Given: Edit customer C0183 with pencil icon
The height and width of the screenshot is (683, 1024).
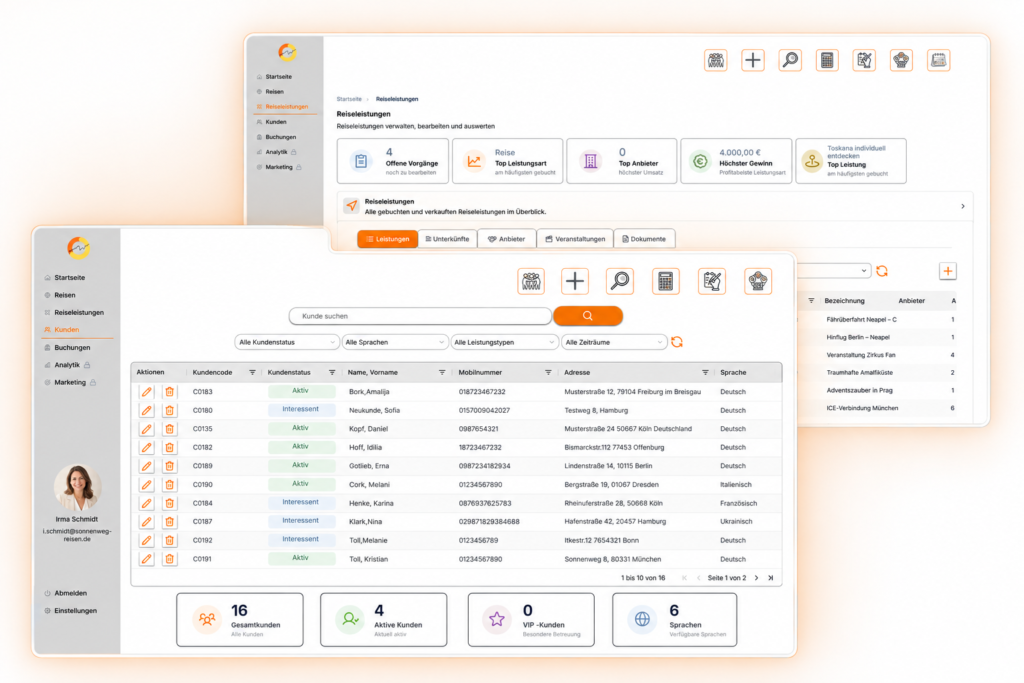Looking at the screenshot, I should [147, 392].
